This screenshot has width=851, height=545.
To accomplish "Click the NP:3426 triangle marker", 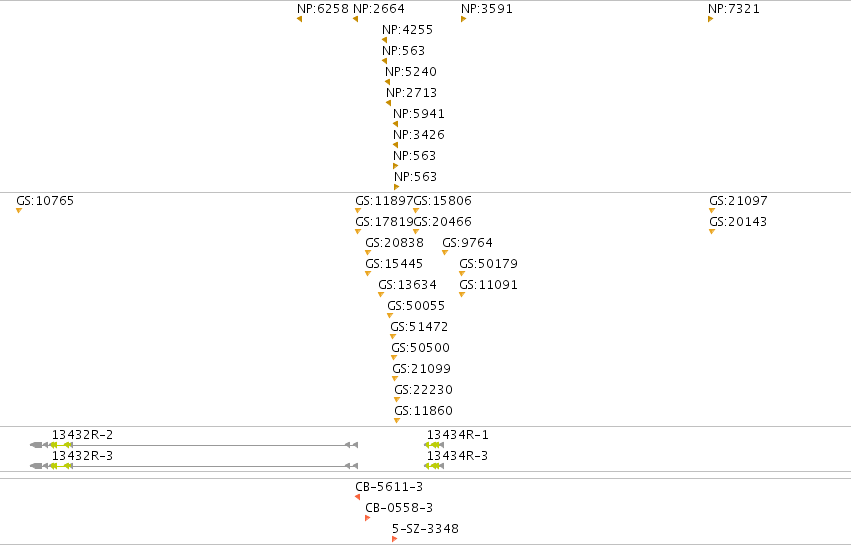I will pos(395,145).
